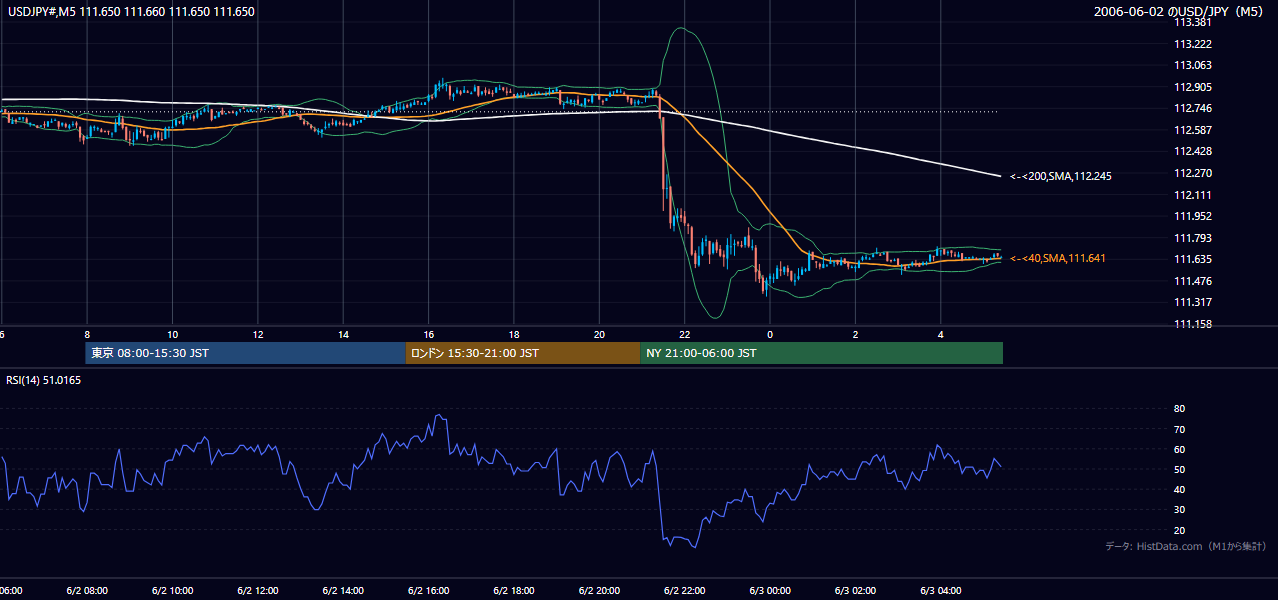Click hour tick 10 under price chart
The height and width of the screenshot is (600, 1278).
[x=172, y=334]
